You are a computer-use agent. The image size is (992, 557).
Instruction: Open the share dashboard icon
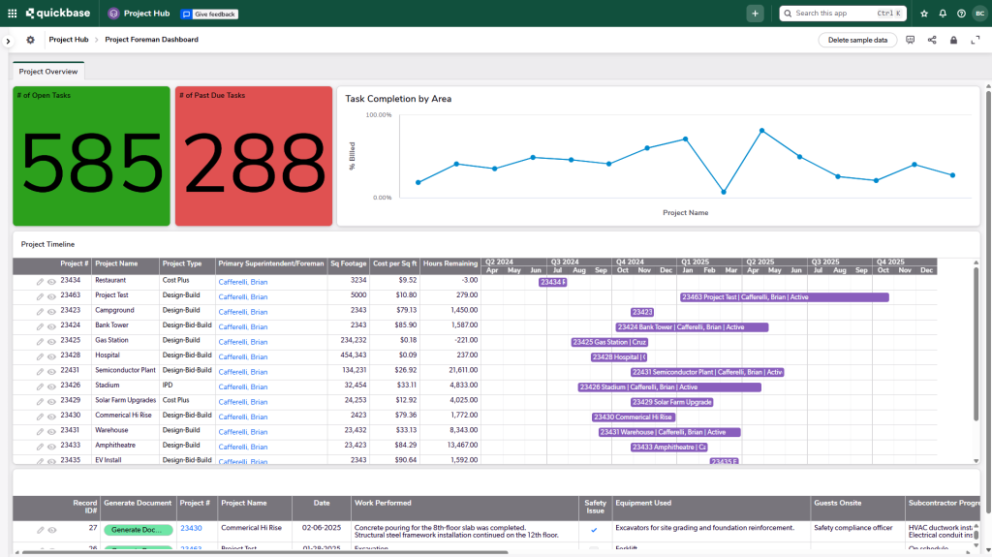pos(932,40)
